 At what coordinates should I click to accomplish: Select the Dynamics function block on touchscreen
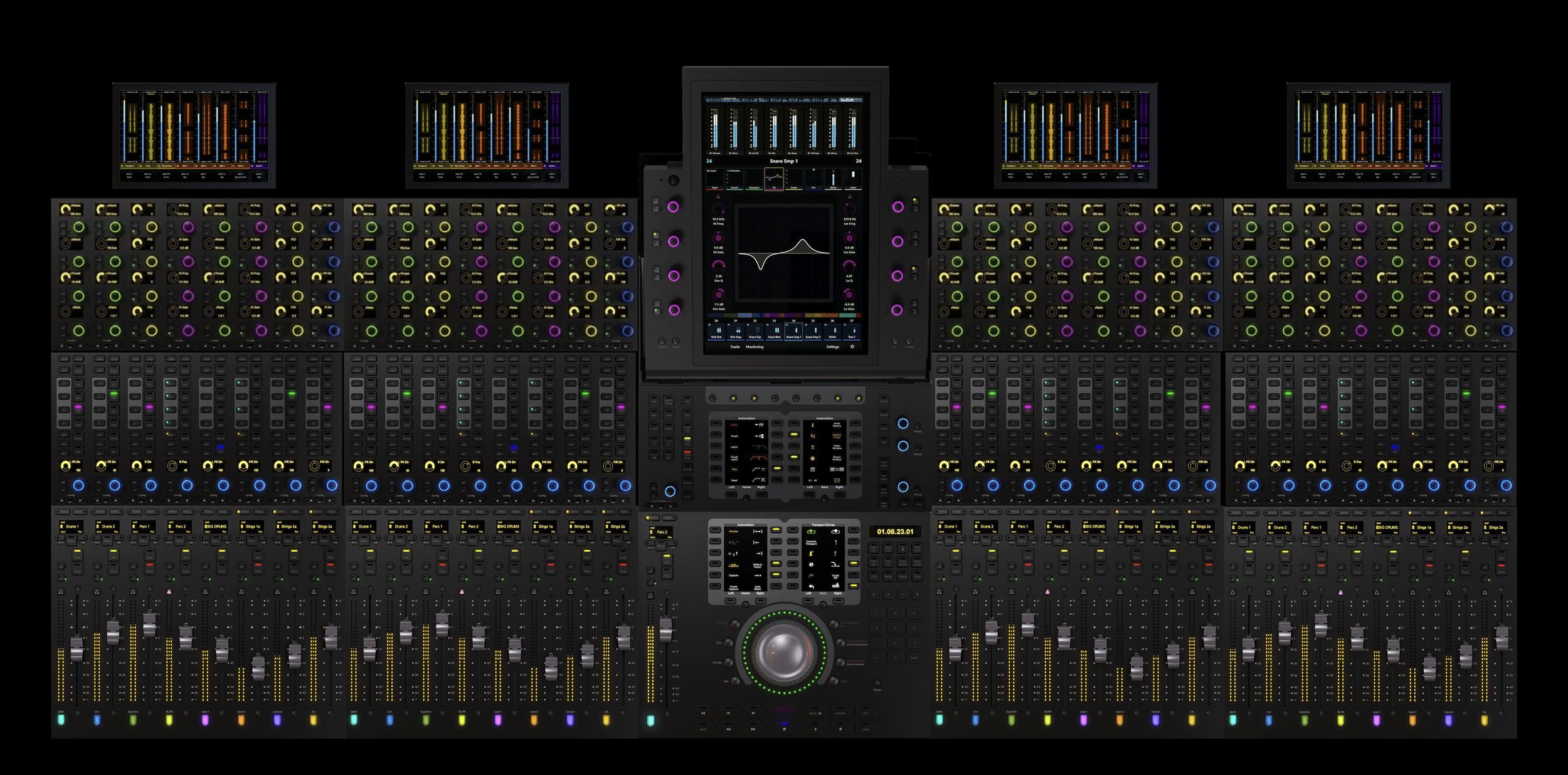(755, 180)
